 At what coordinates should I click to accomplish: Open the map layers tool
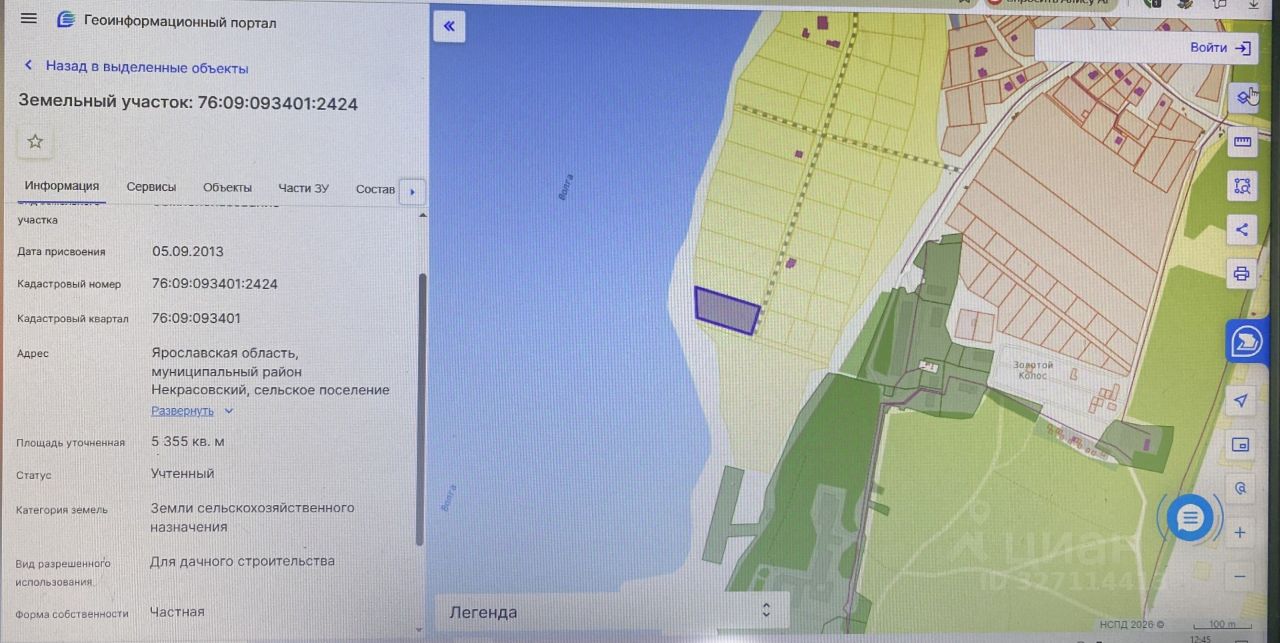(1243, 97)
